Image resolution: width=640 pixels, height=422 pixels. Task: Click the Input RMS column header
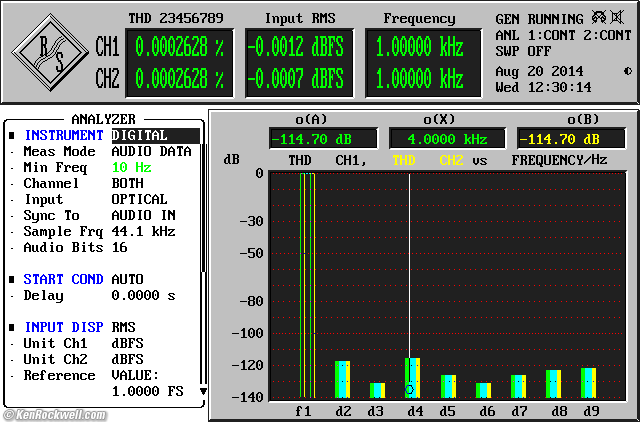point(300,18)
